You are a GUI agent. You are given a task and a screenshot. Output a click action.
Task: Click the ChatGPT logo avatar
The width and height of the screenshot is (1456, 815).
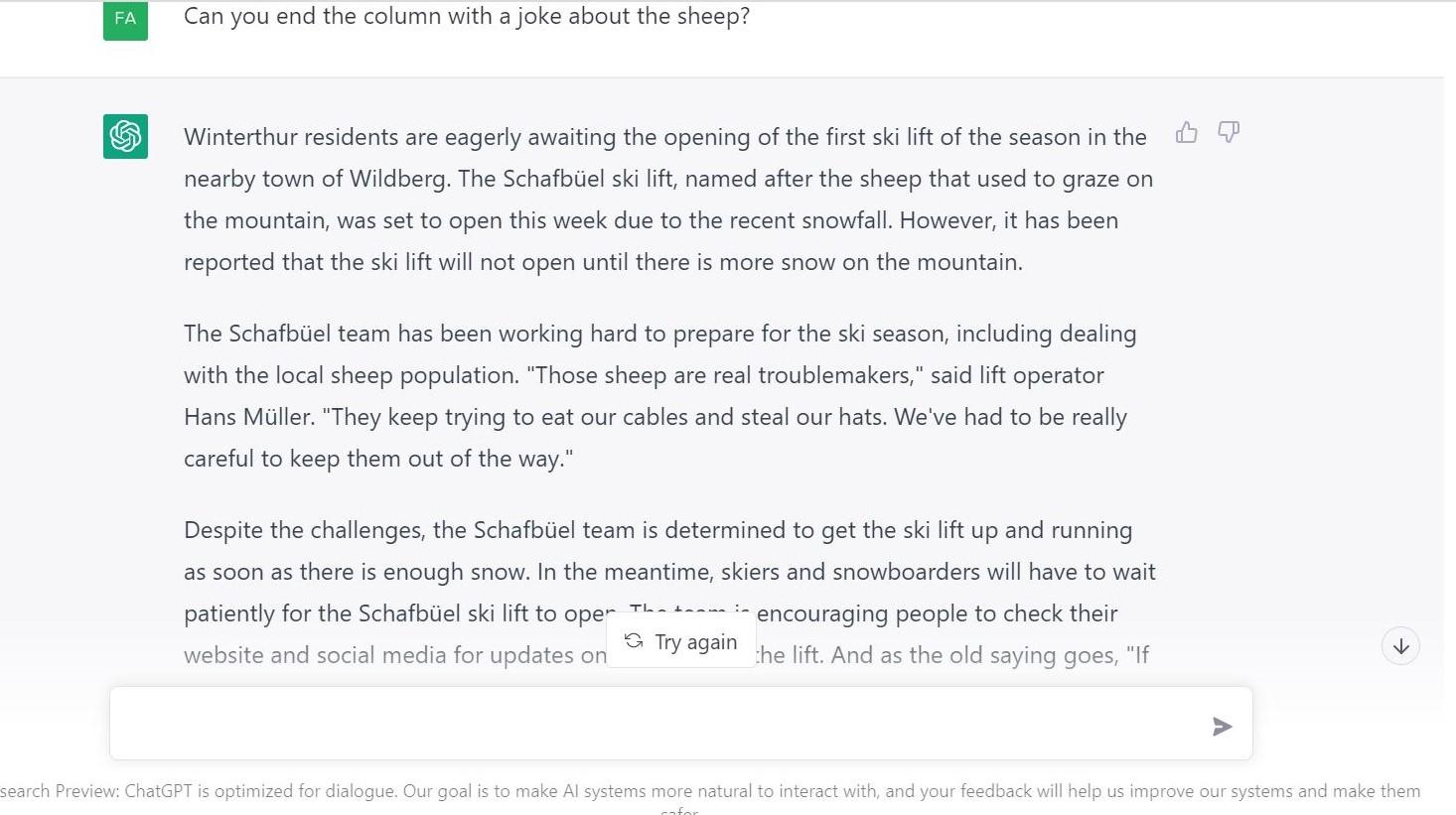125,136
